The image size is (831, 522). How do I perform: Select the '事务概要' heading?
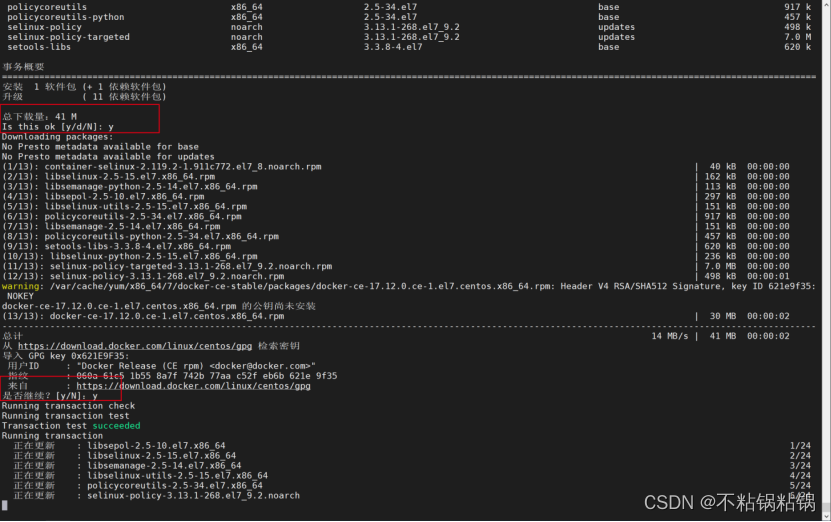[23, 67]
